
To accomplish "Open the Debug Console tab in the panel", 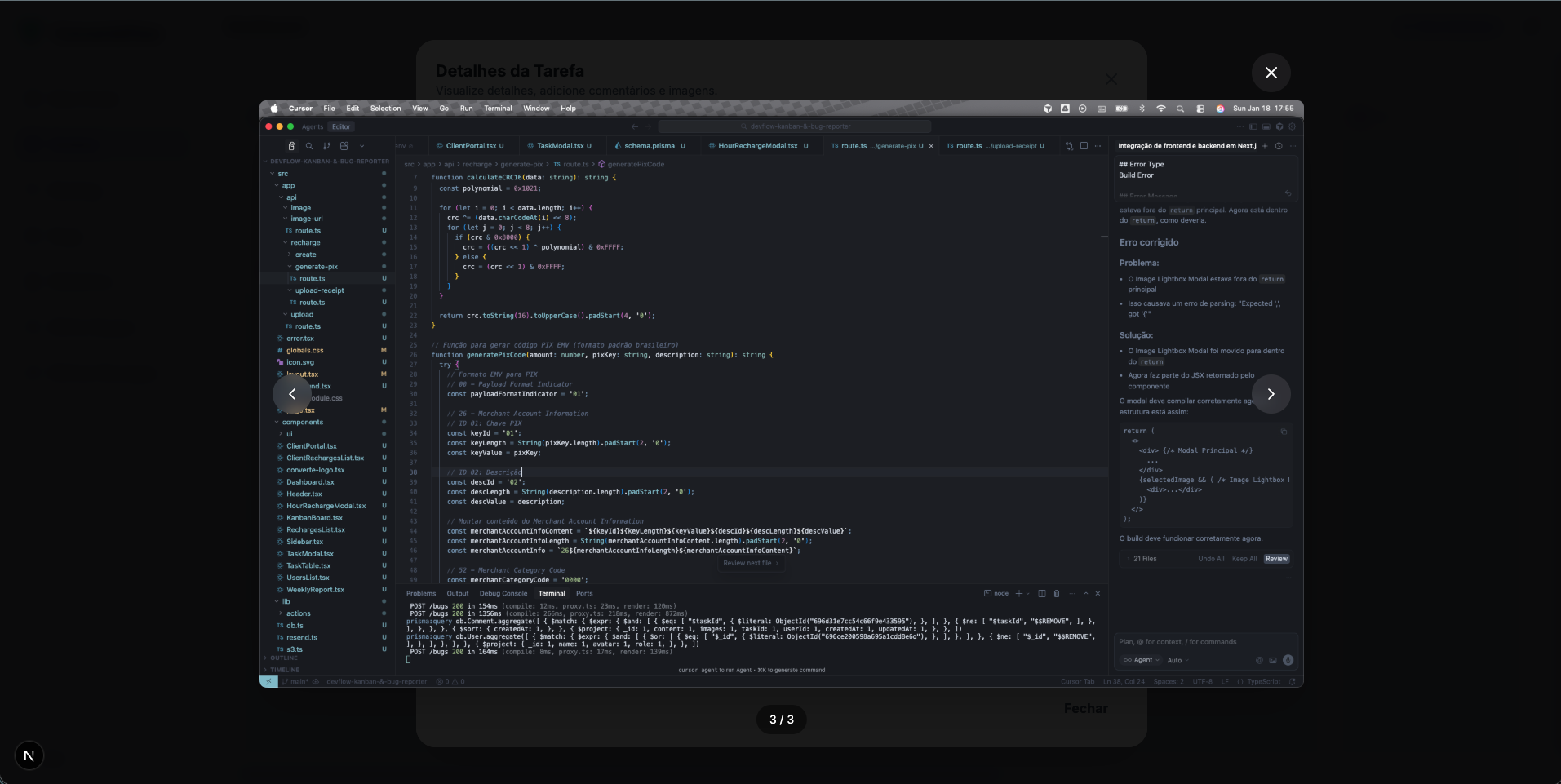I will 503,594.
